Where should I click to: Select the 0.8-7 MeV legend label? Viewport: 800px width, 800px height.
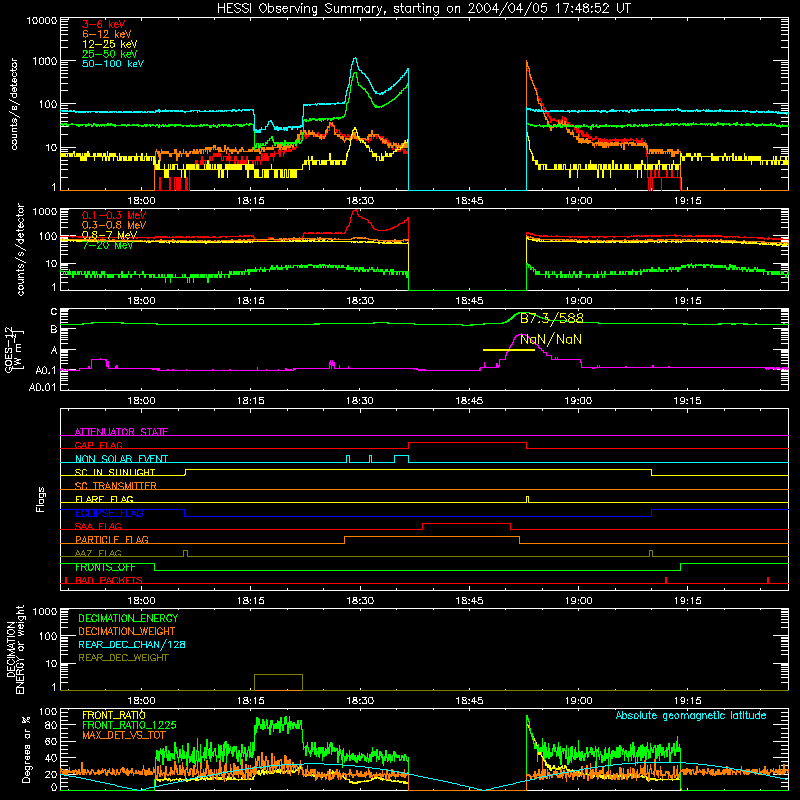(x=110, y=235)
